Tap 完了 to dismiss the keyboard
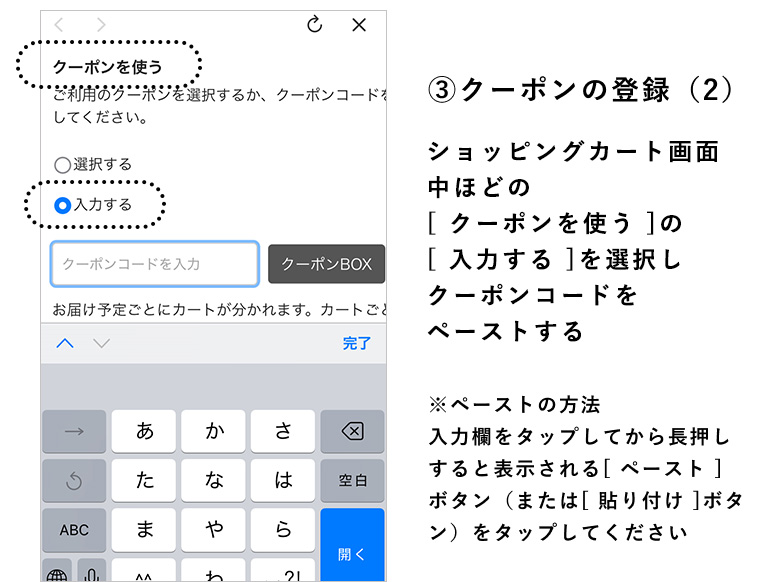The image size is (760, 582). (357, 344)
